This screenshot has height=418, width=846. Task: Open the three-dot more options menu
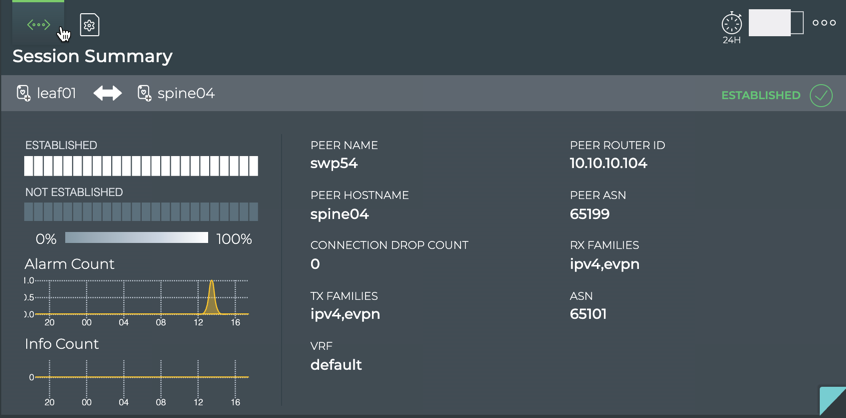[x=824, y=23]
